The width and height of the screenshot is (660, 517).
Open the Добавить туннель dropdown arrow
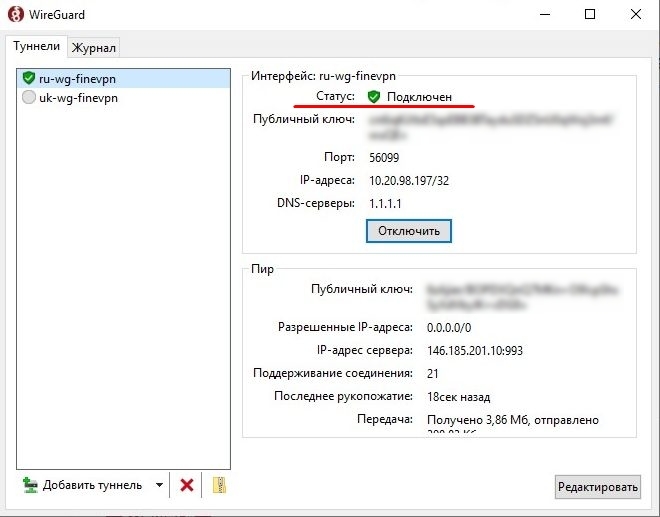point(160,485)
